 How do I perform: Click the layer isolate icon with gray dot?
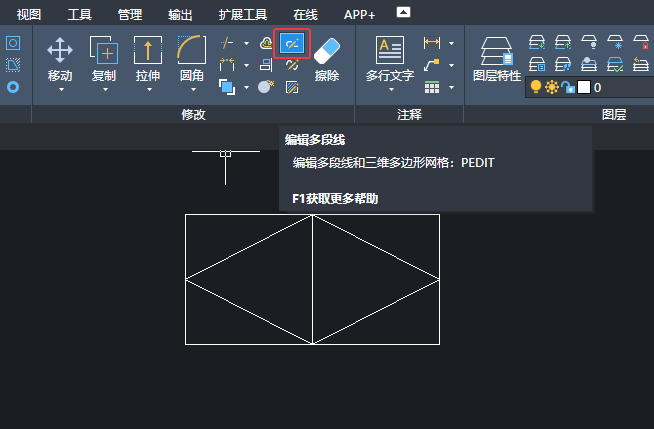pyautogui.click(x=589, y=64)
